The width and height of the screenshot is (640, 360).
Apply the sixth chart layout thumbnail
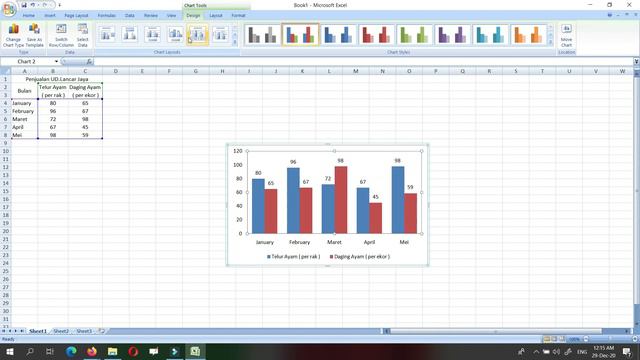pyautogui.click(x=220, y=35)
